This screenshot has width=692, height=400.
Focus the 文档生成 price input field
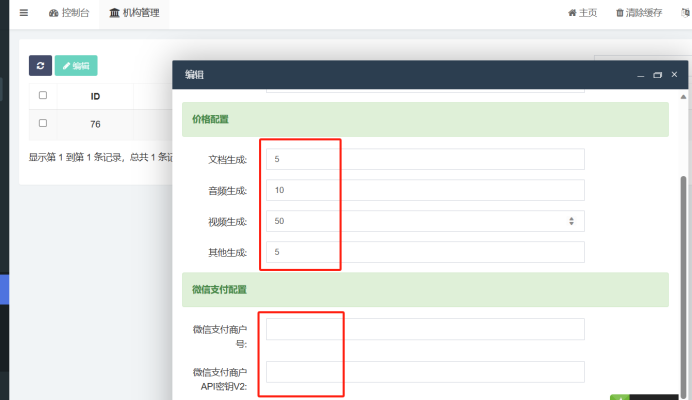[425, 159]
